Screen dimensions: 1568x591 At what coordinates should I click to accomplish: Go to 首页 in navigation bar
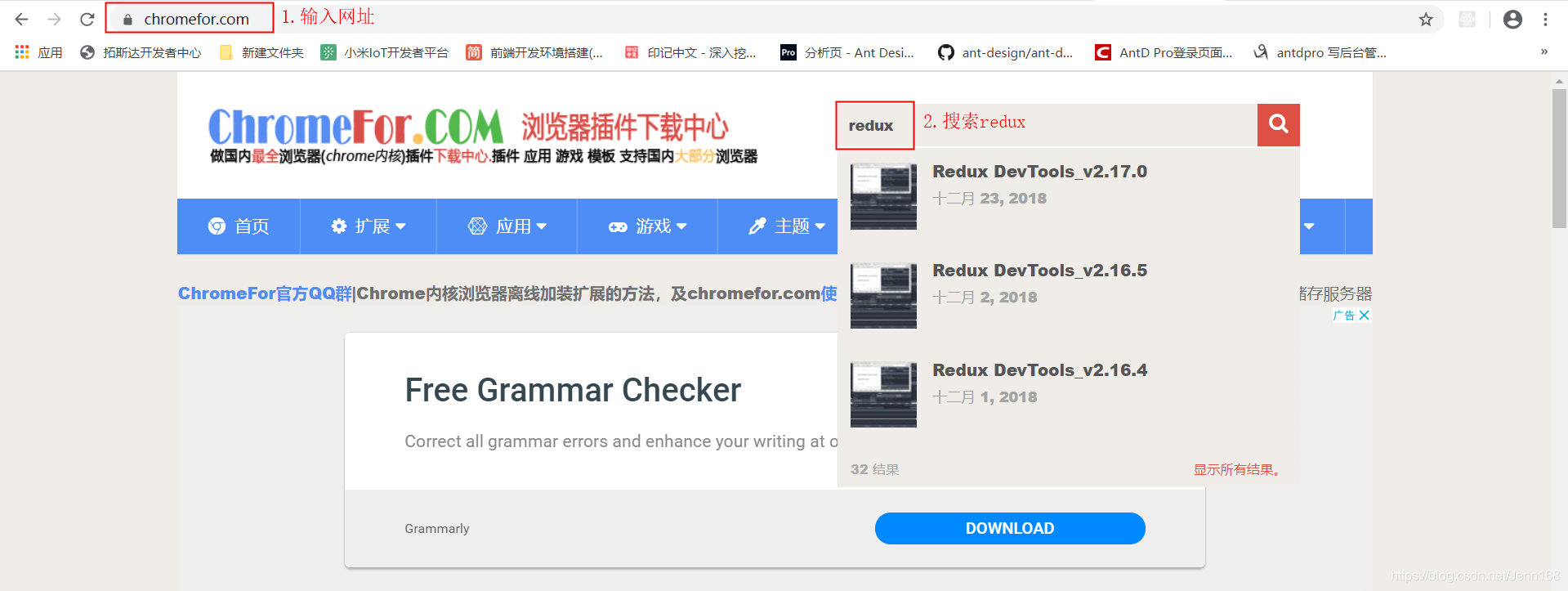click(x=239, y=226)
